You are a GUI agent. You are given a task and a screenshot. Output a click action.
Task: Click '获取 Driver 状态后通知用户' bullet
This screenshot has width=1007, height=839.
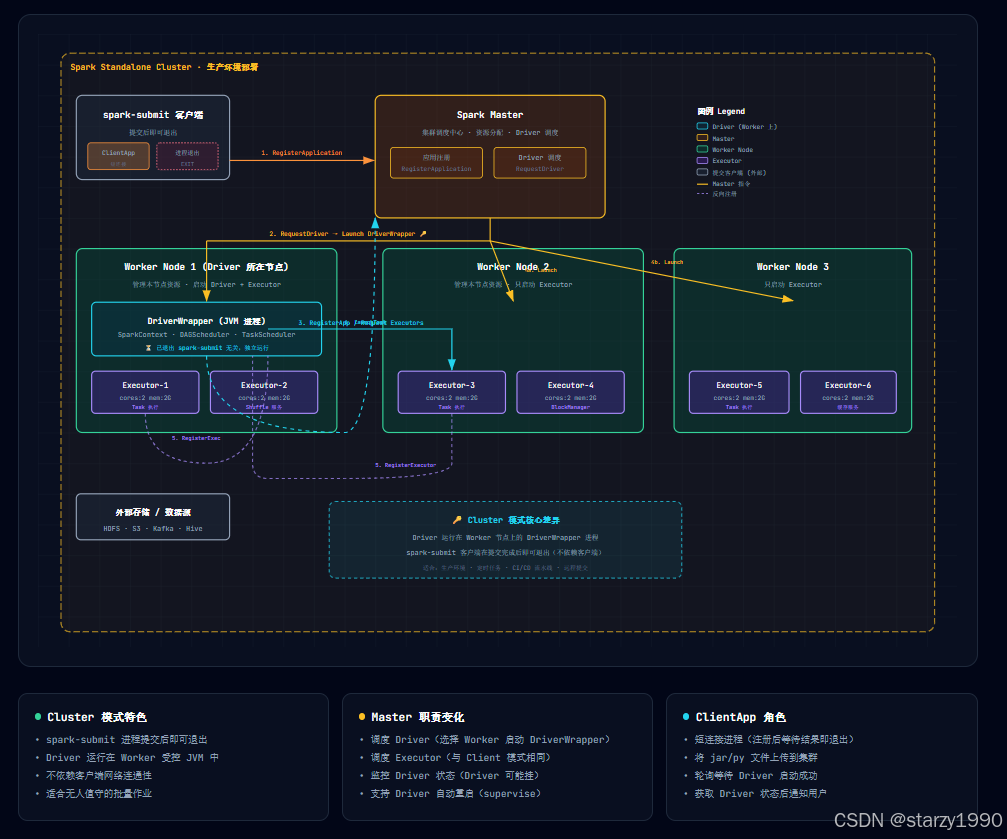pos(760,794)
